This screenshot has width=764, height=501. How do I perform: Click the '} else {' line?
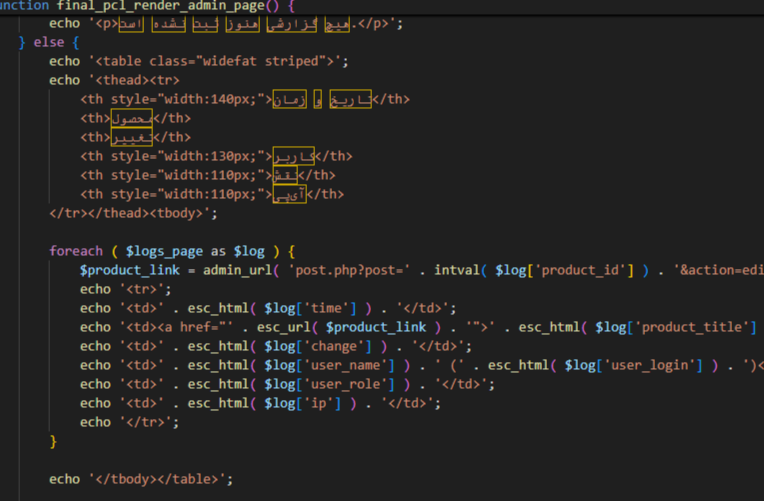point(49,42)
